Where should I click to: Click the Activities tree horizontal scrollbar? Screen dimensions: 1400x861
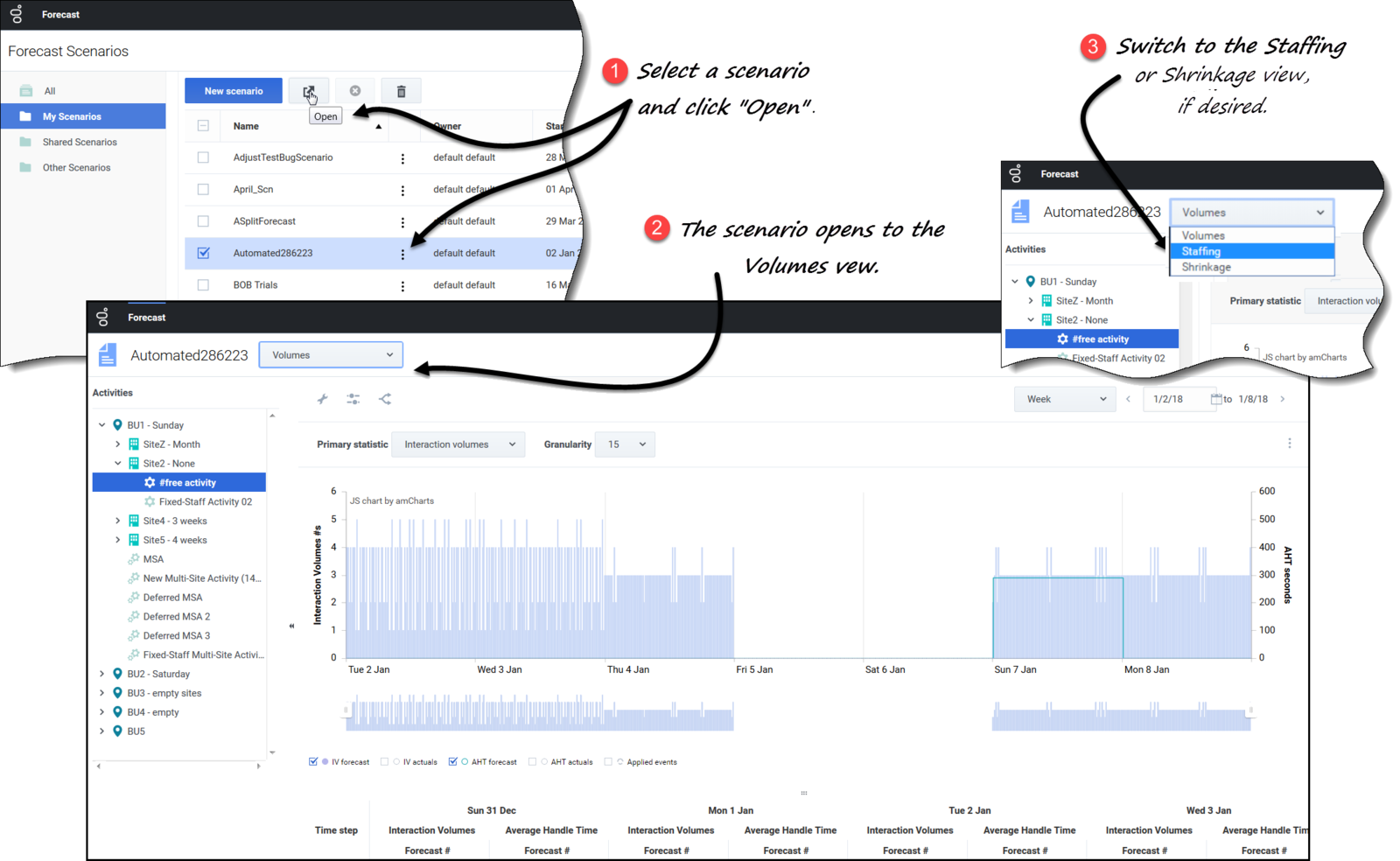pyautogui.click(x=178, y=766)
